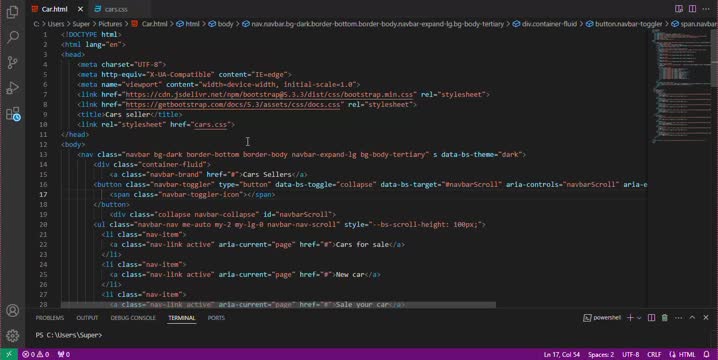The height and width of the screenshot is (360, 718).
Task: Open the launch profile dropdown next to plus
Action: (x=639, y=317)
